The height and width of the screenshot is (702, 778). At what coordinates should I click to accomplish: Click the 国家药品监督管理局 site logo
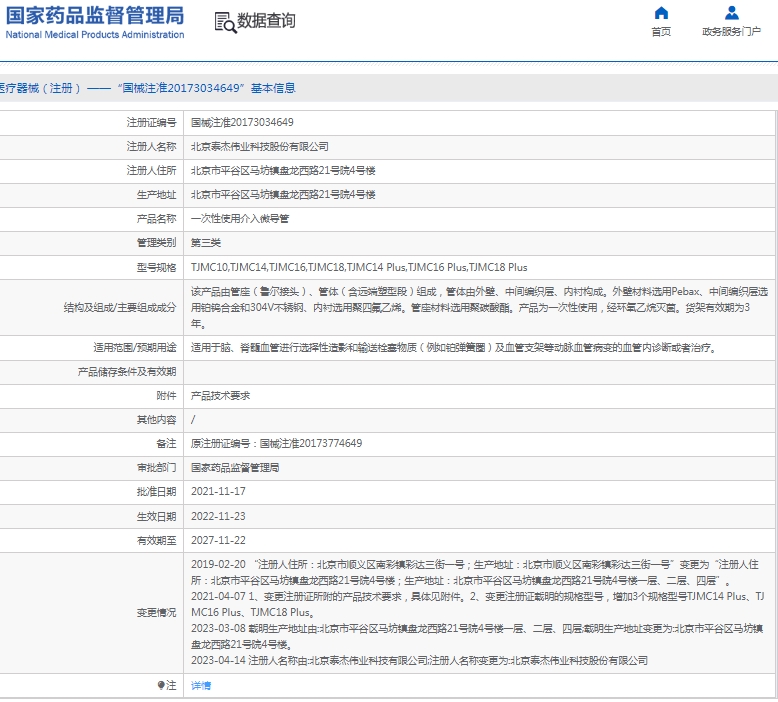(x=93, y=21)
